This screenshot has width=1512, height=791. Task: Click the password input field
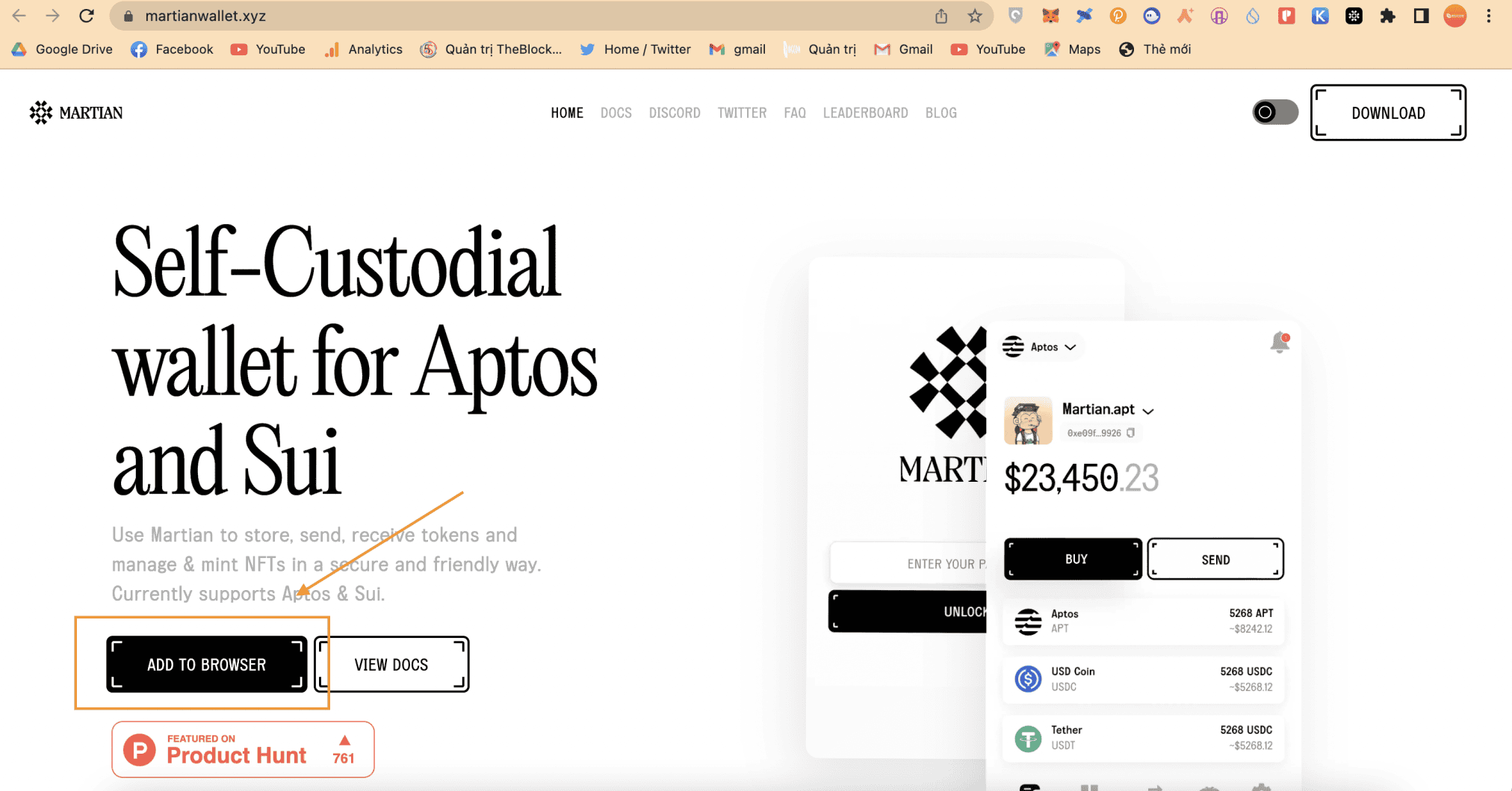[x=908, y=563]
